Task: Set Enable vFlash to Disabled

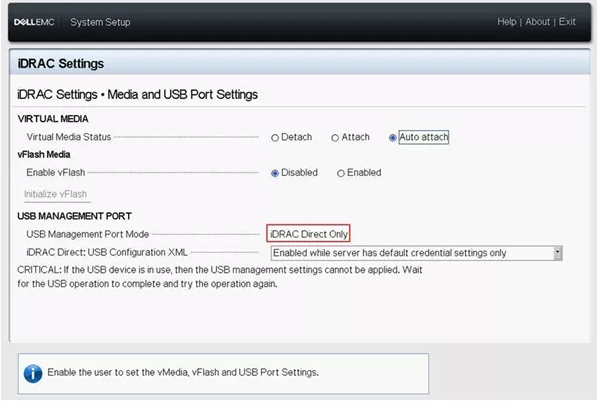Action: 275,173
